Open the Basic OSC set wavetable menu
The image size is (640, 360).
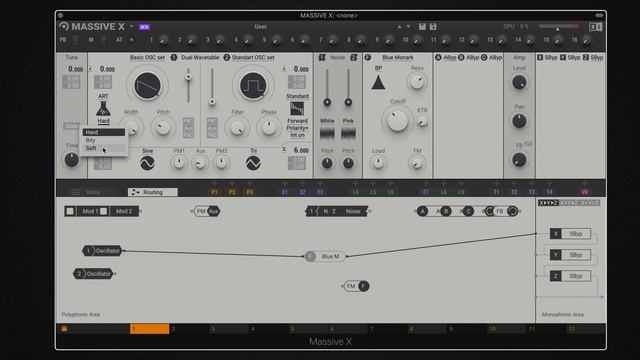coord(147,58)
